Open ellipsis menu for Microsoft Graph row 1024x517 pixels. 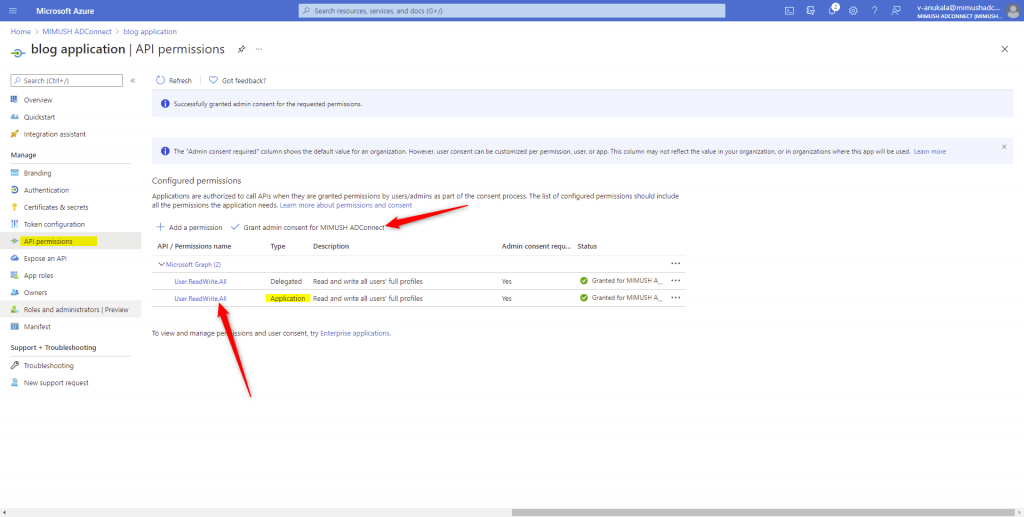[675, 264]
